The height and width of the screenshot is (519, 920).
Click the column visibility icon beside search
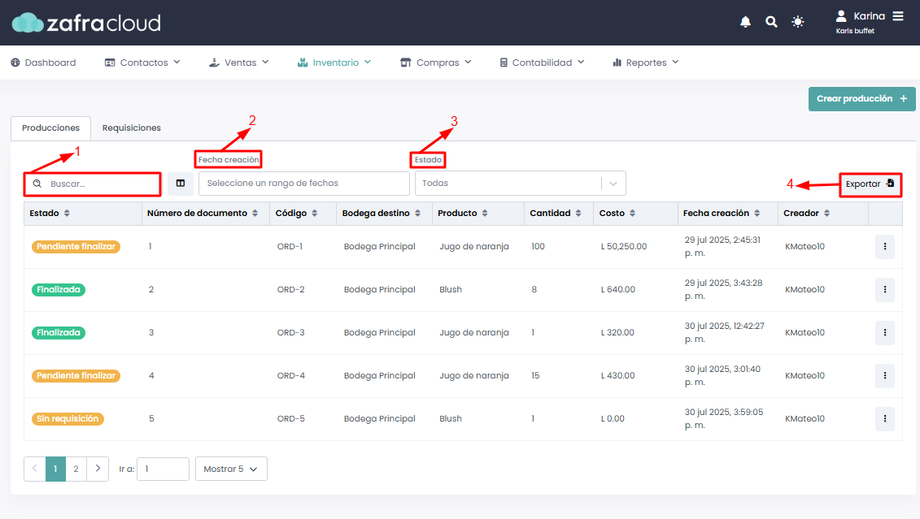(180, 184)
